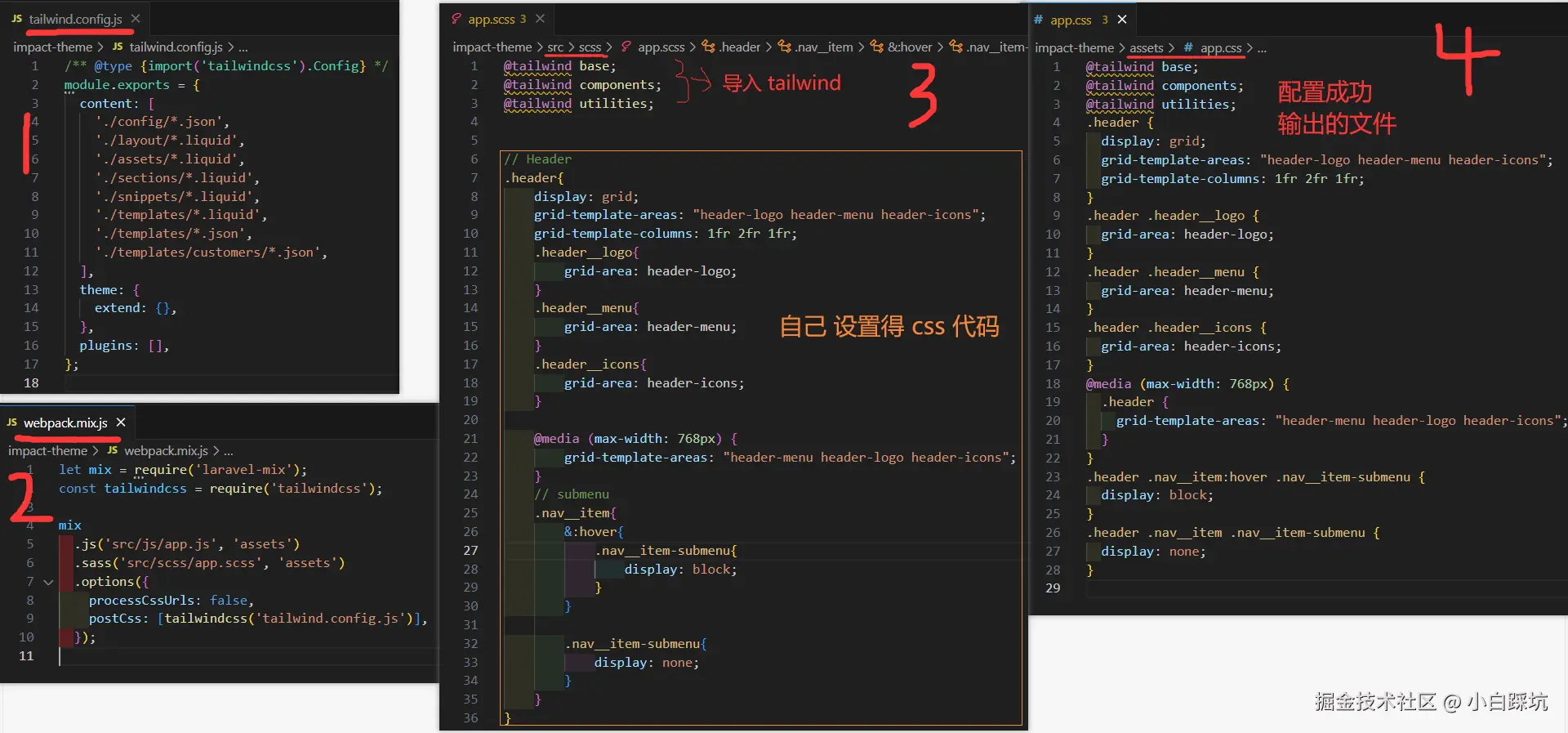Open the app.css breadcrumb file name
1568x733 pixels.
[x=1220, y=48]
